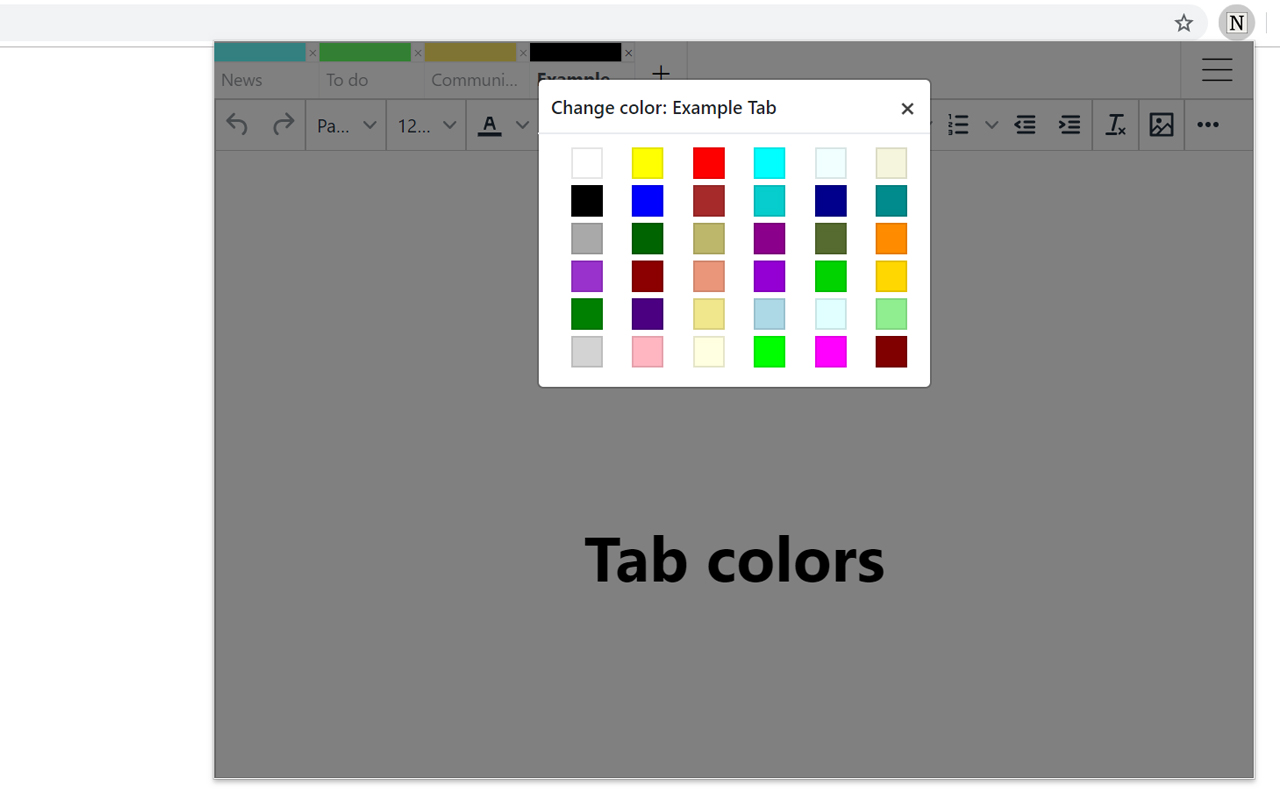The image size is (1280, 800).
Task: Clear text formatting
Action: point(1115,125)
